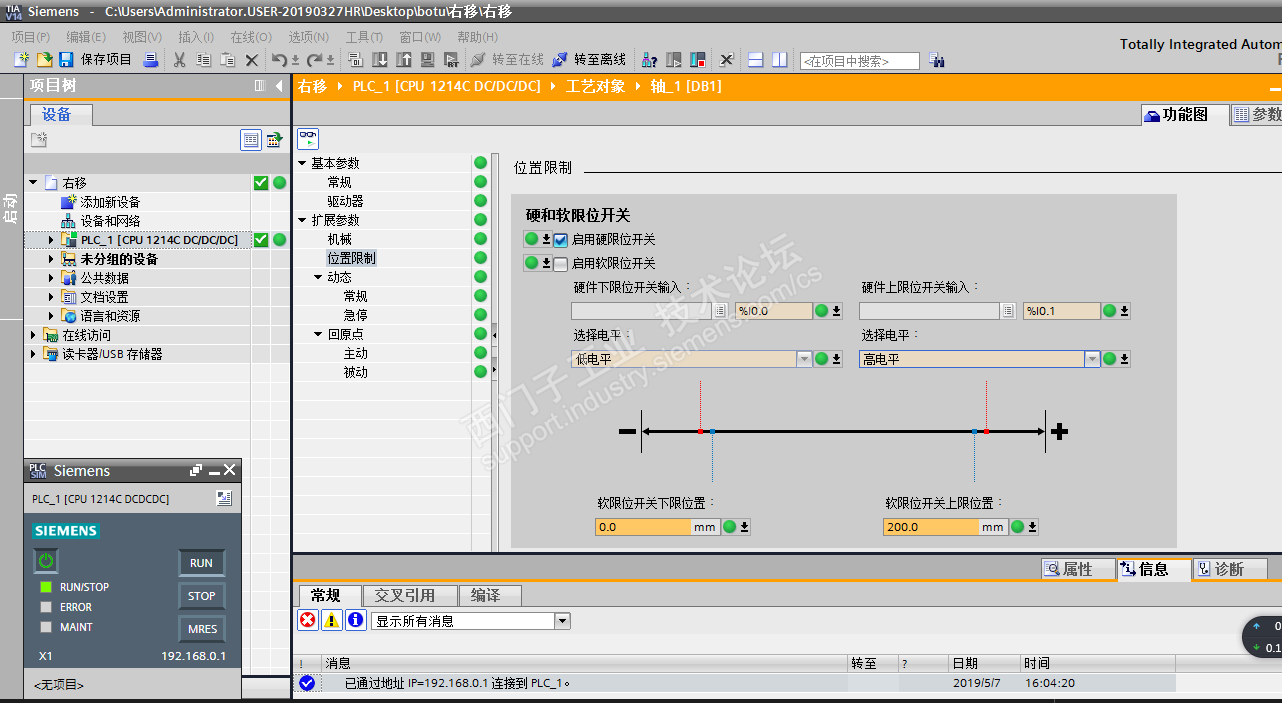Click the upload from device icon

point(403,60)
